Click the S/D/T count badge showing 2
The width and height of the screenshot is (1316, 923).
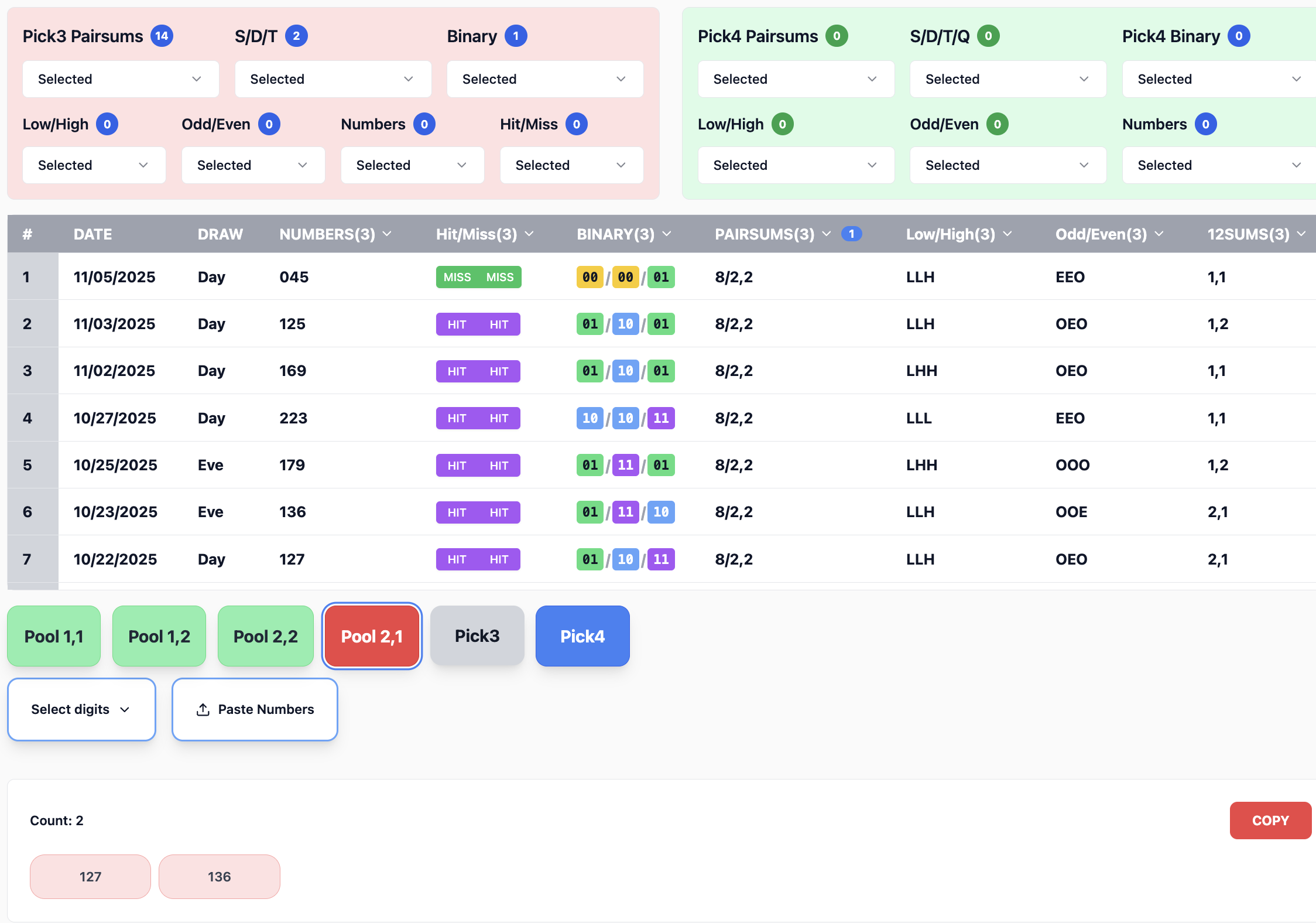[x=296, y=36]
